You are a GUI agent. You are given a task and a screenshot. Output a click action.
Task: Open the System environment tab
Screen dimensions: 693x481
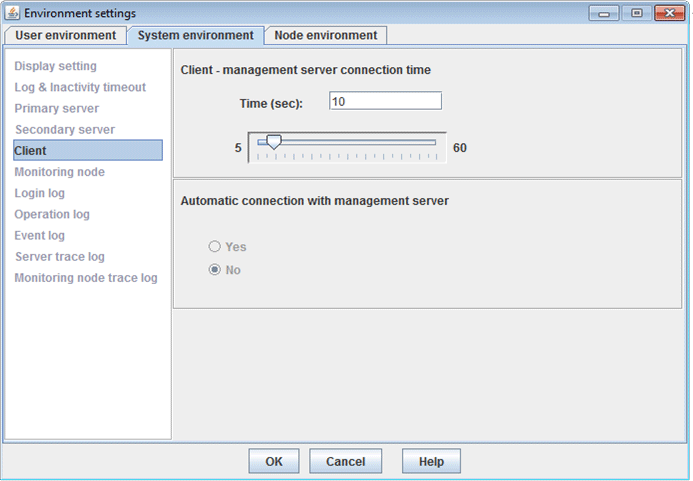point(196,35)
